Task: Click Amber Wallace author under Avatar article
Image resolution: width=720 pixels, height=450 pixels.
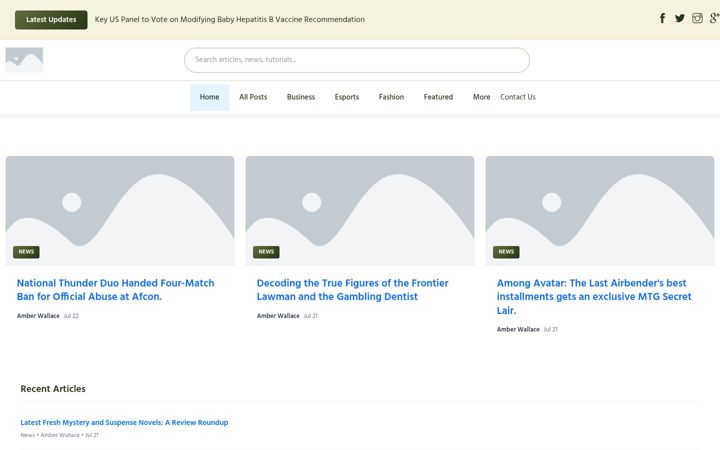Action: [x=518, y=329]
